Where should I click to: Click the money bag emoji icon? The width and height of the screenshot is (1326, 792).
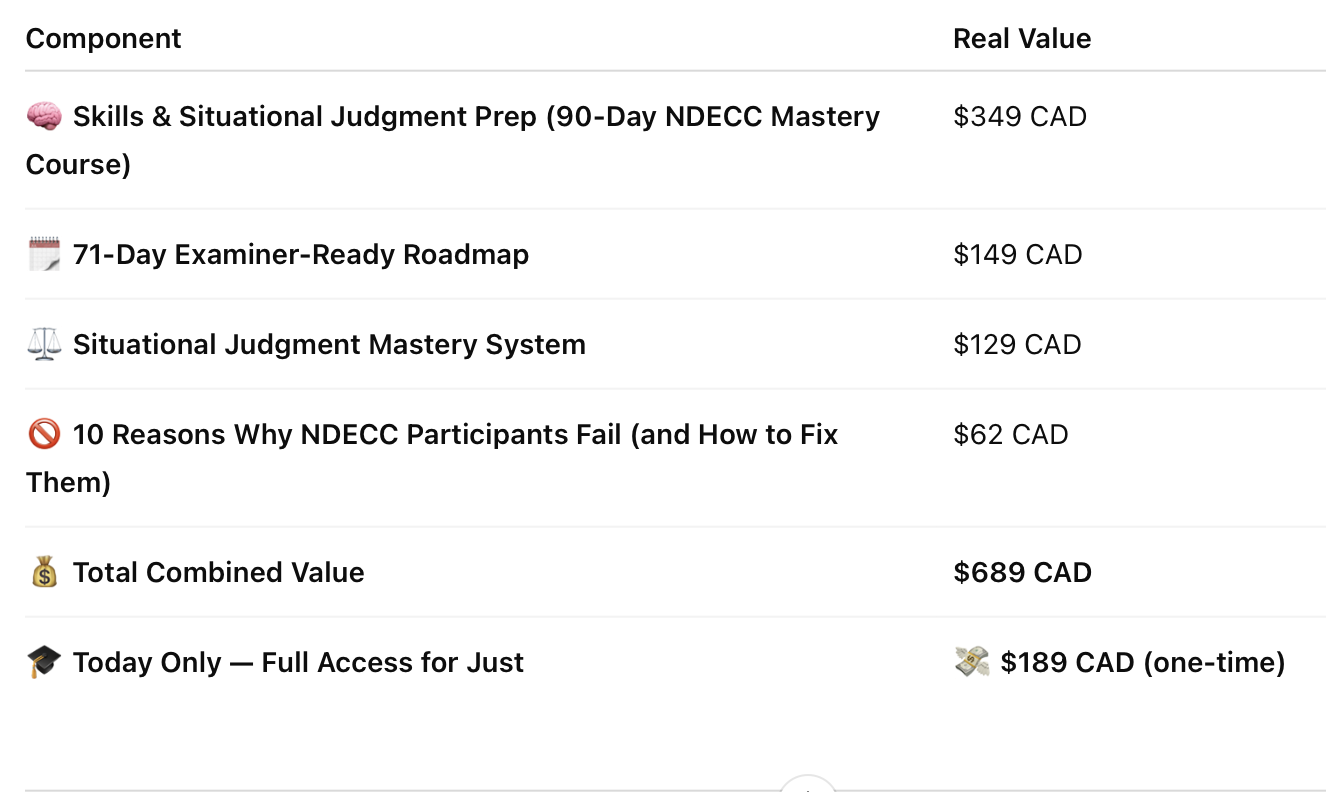click(x=44, y=573)
